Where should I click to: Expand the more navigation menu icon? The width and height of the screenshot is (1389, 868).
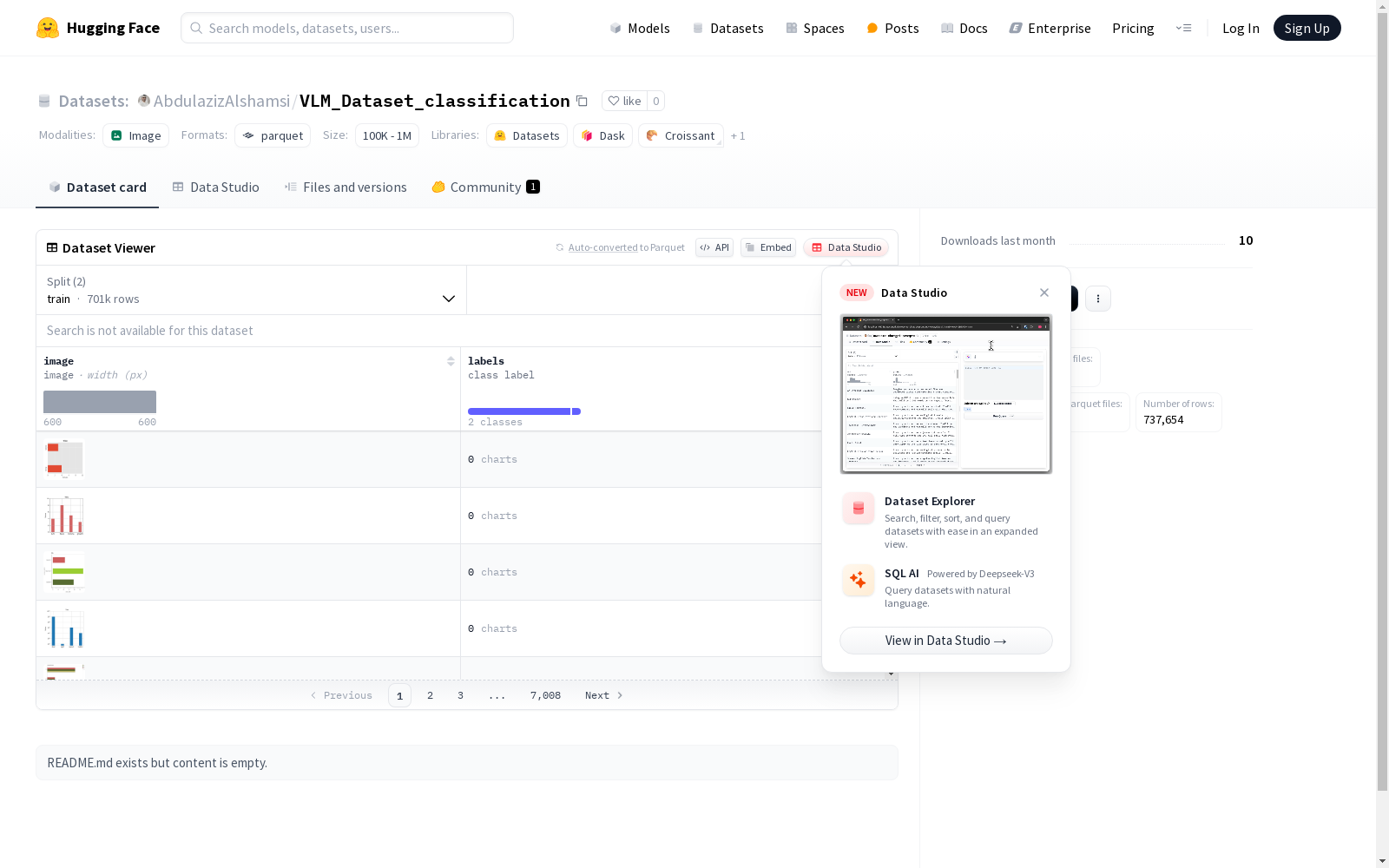(x=1183, y=28)
